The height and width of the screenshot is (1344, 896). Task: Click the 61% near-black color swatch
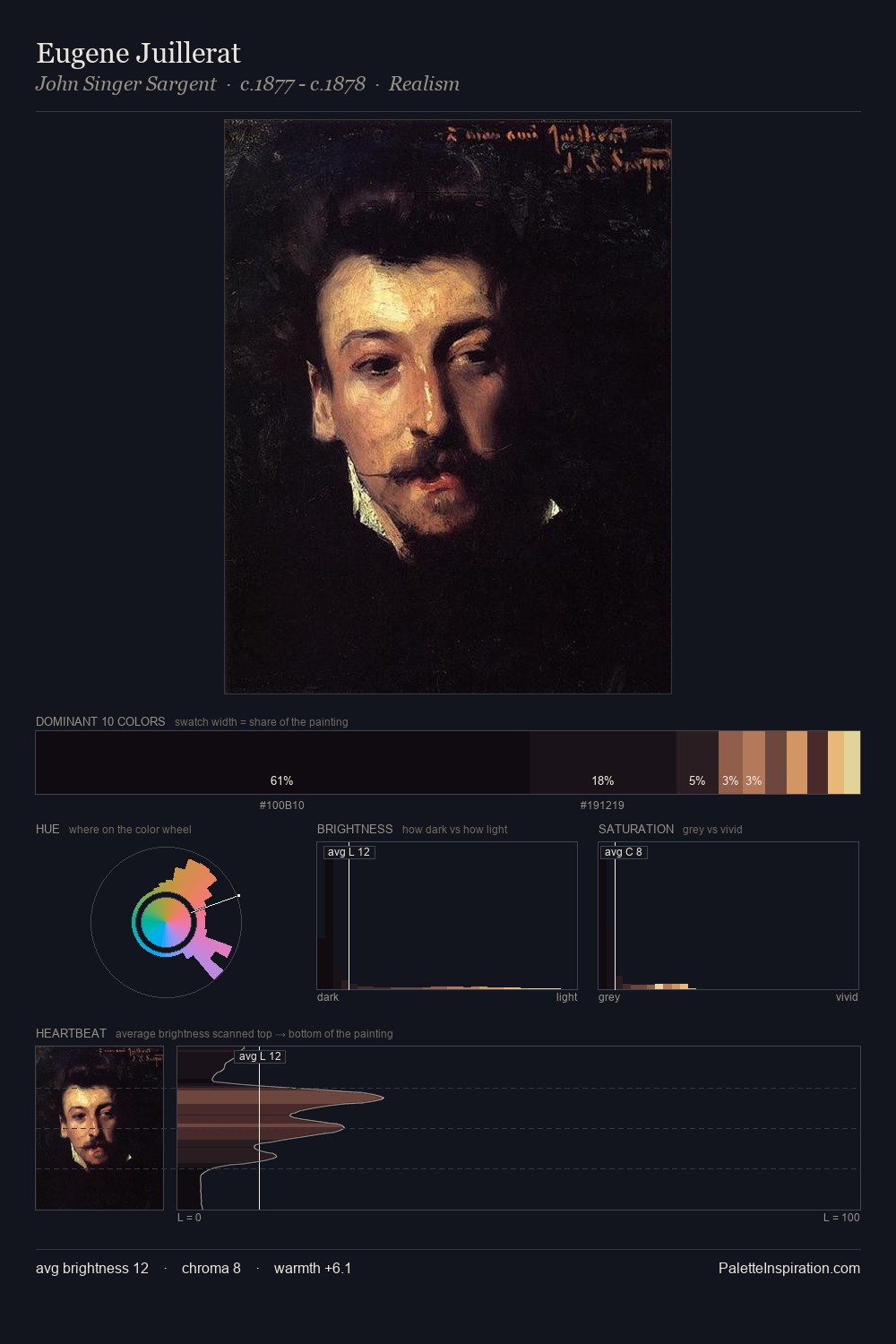coord(282,762)
